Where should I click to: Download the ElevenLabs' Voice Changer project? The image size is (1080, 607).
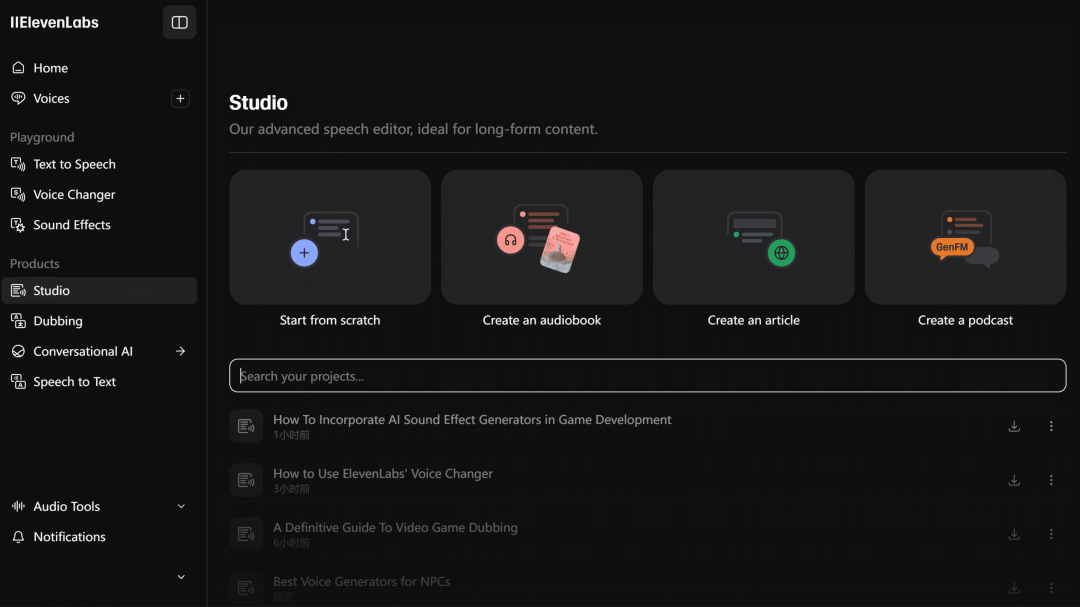[1014, 480]
